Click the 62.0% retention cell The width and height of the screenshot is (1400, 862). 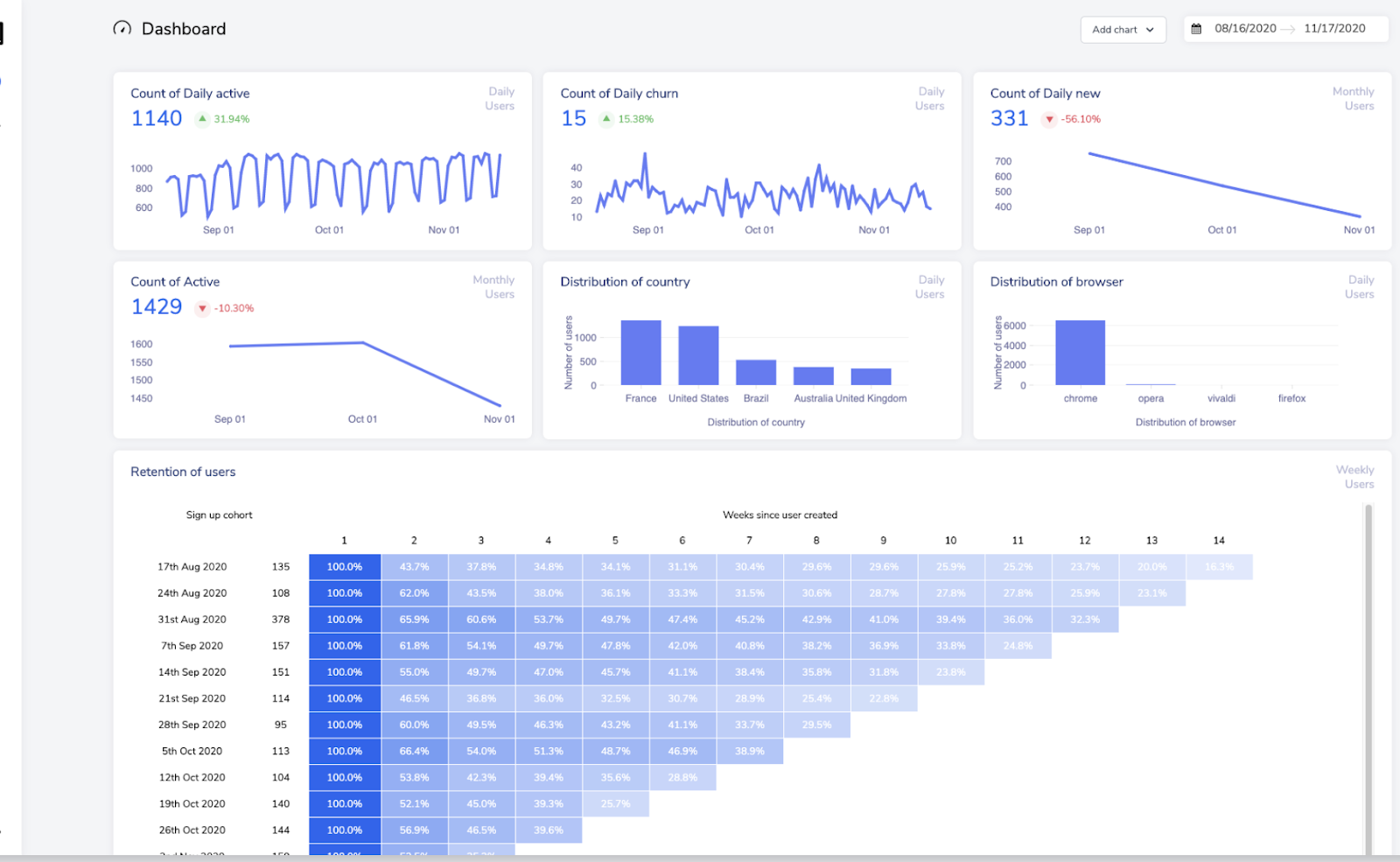pos(414,593)
